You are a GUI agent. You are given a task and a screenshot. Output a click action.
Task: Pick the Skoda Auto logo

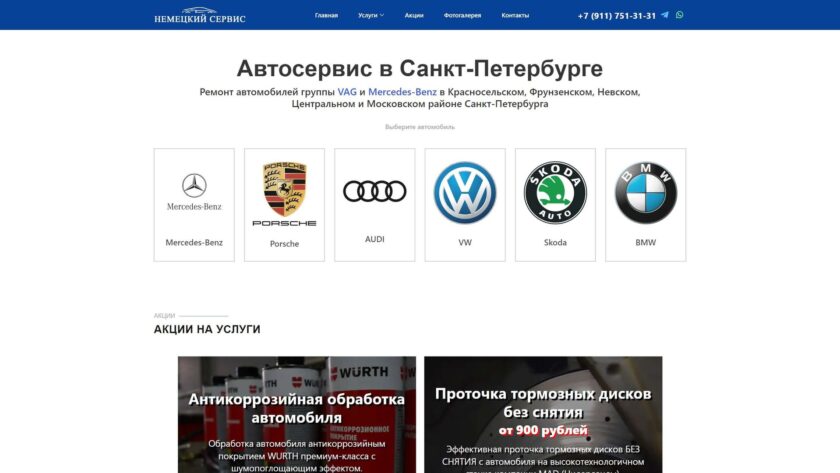coord(555,193)
